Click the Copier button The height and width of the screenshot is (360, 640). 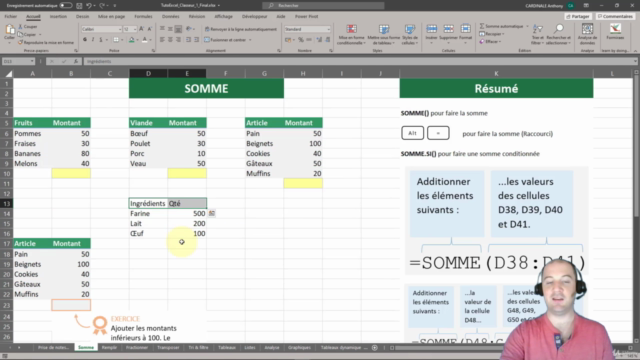[27, 34]
